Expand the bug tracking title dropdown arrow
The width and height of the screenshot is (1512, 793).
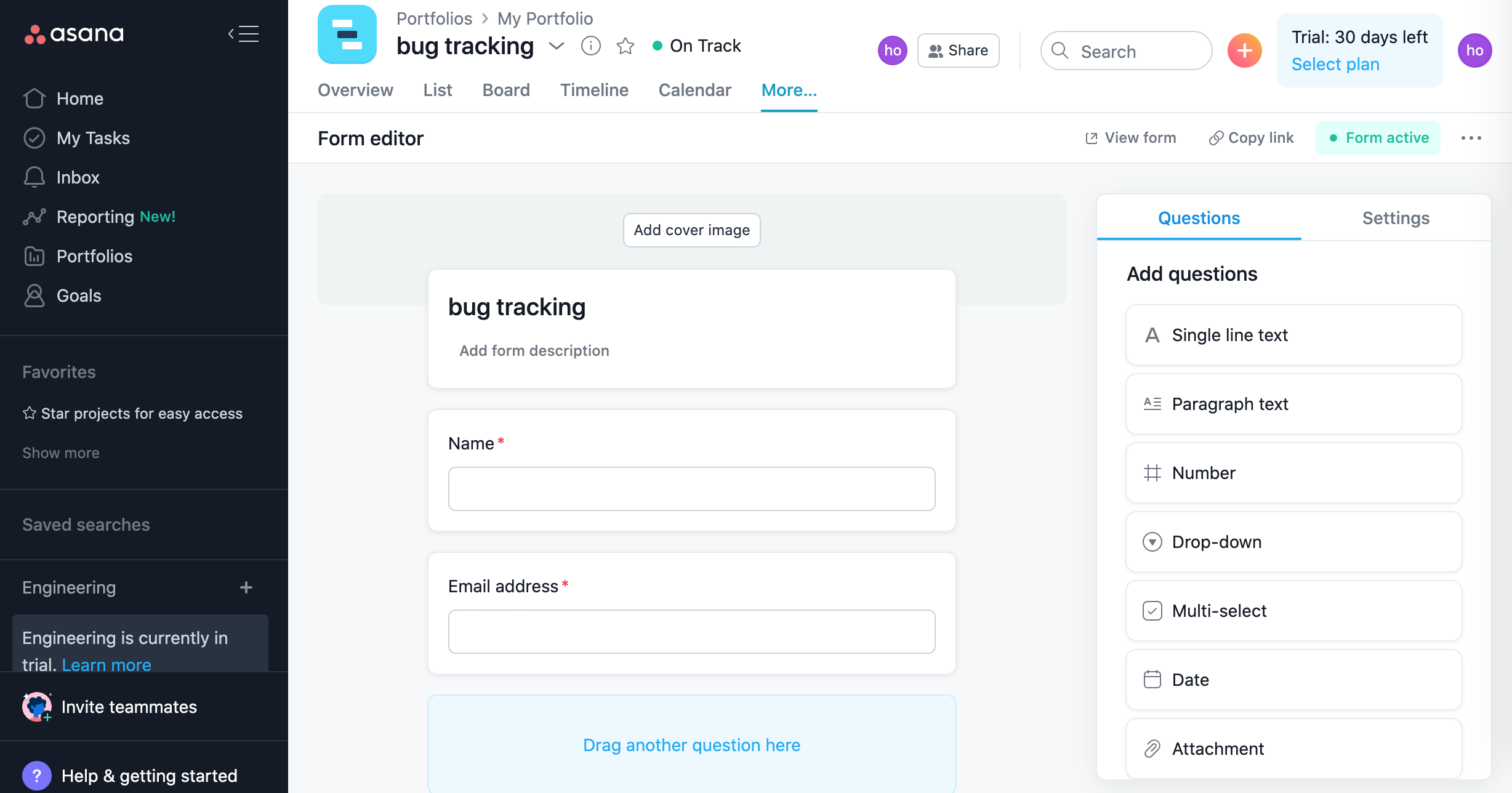click(556, 46)
